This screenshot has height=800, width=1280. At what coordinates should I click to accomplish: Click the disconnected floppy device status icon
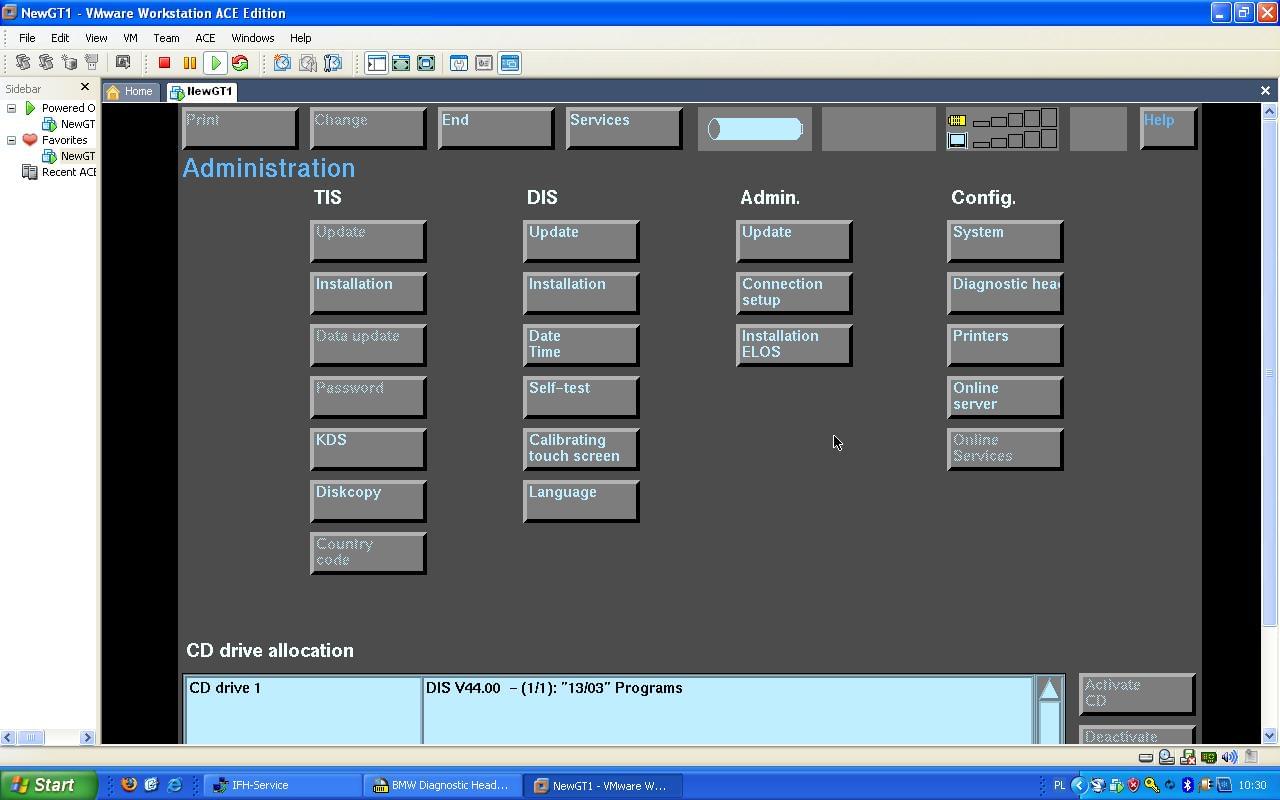point(1188,757)
